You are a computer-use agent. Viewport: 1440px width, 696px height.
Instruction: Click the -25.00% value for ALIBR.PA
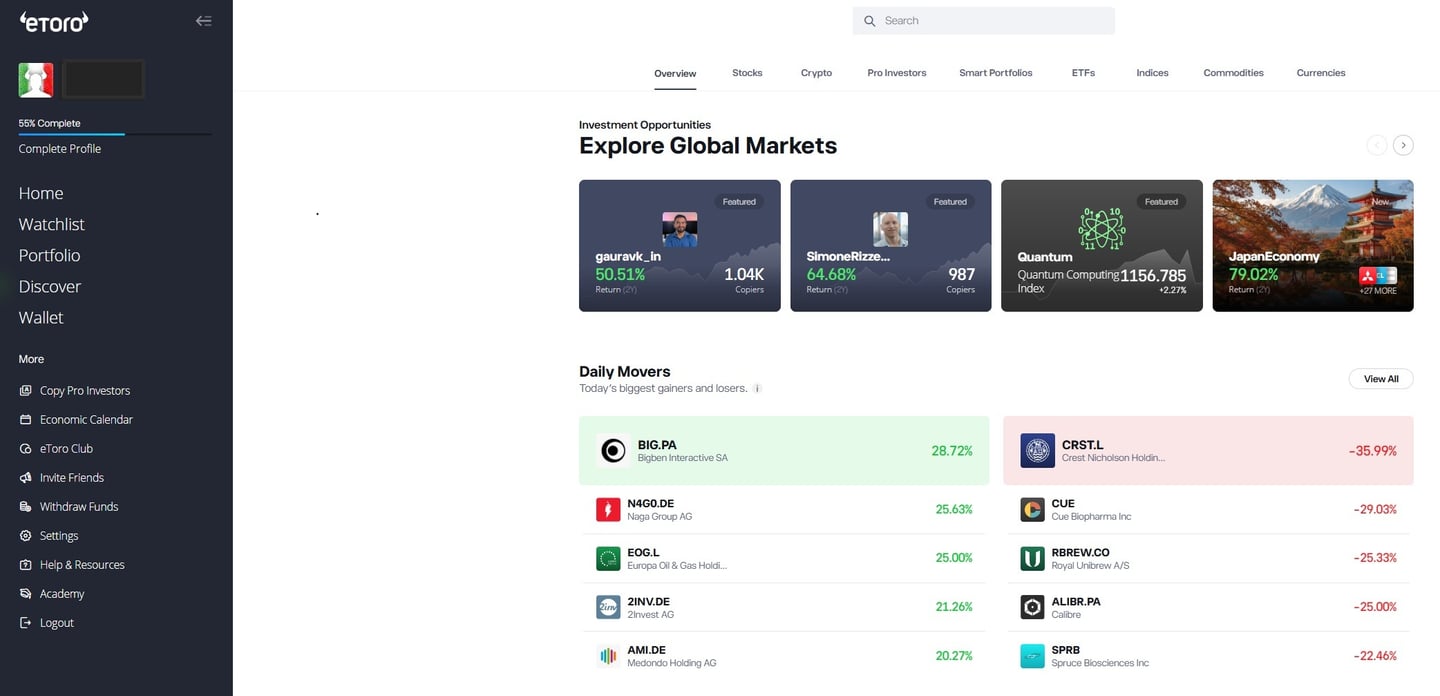click(x=1375, y=607)
